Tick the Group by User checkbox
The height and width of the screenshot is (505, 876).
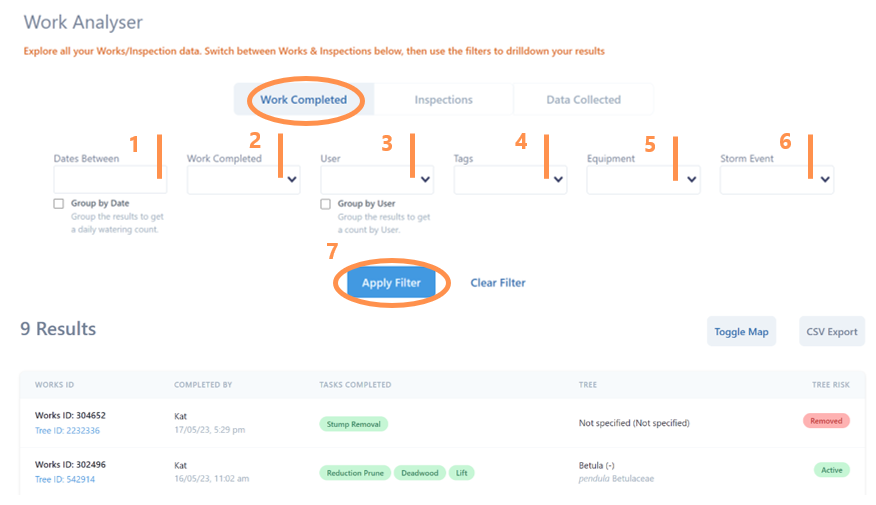coord(326,204)
